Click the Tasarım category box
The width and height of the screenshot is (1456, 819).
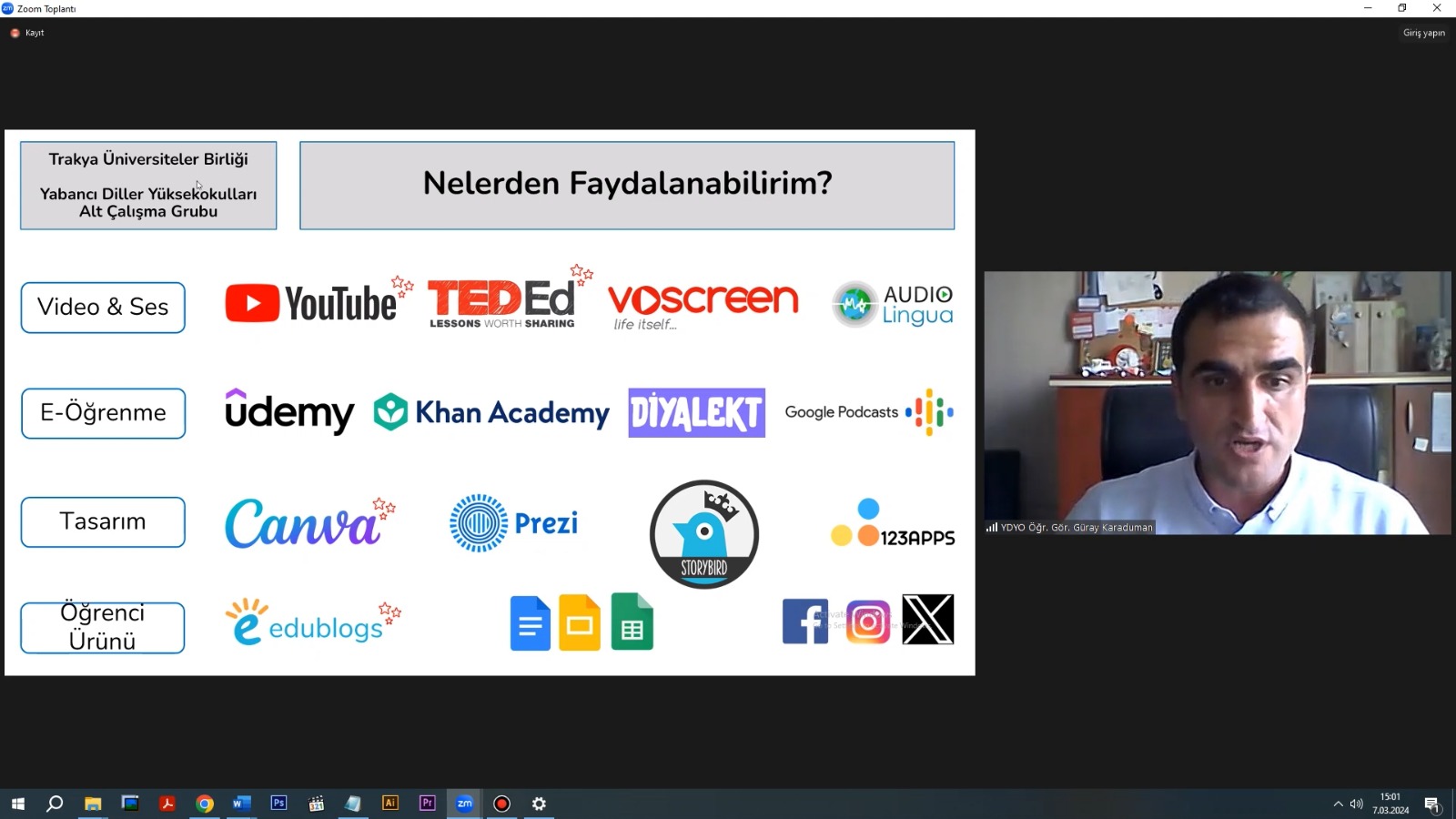tap(103, 522)
